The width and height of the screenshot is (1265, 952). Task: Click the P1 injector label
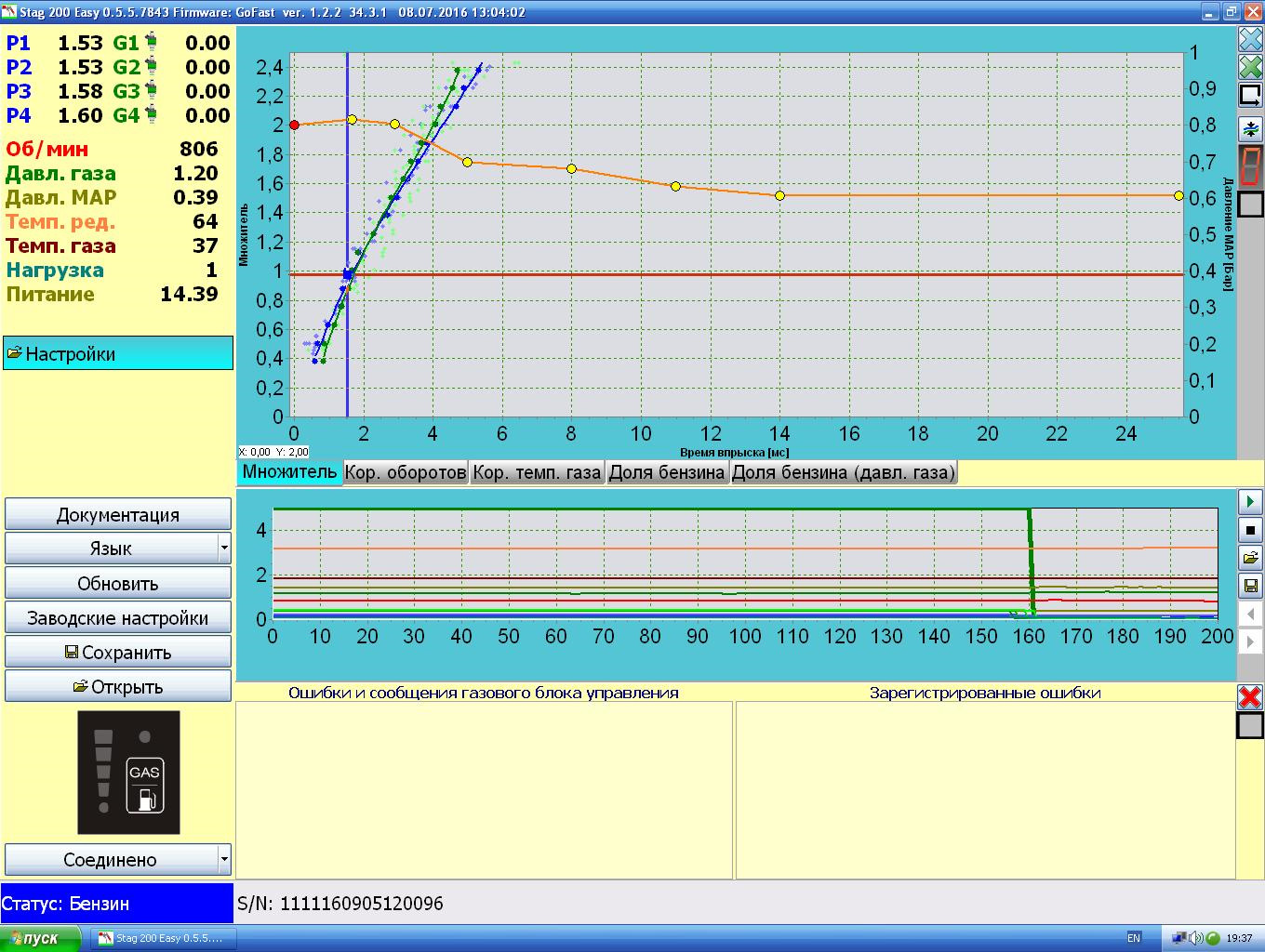pyautogui.click(x=19, y=43)
